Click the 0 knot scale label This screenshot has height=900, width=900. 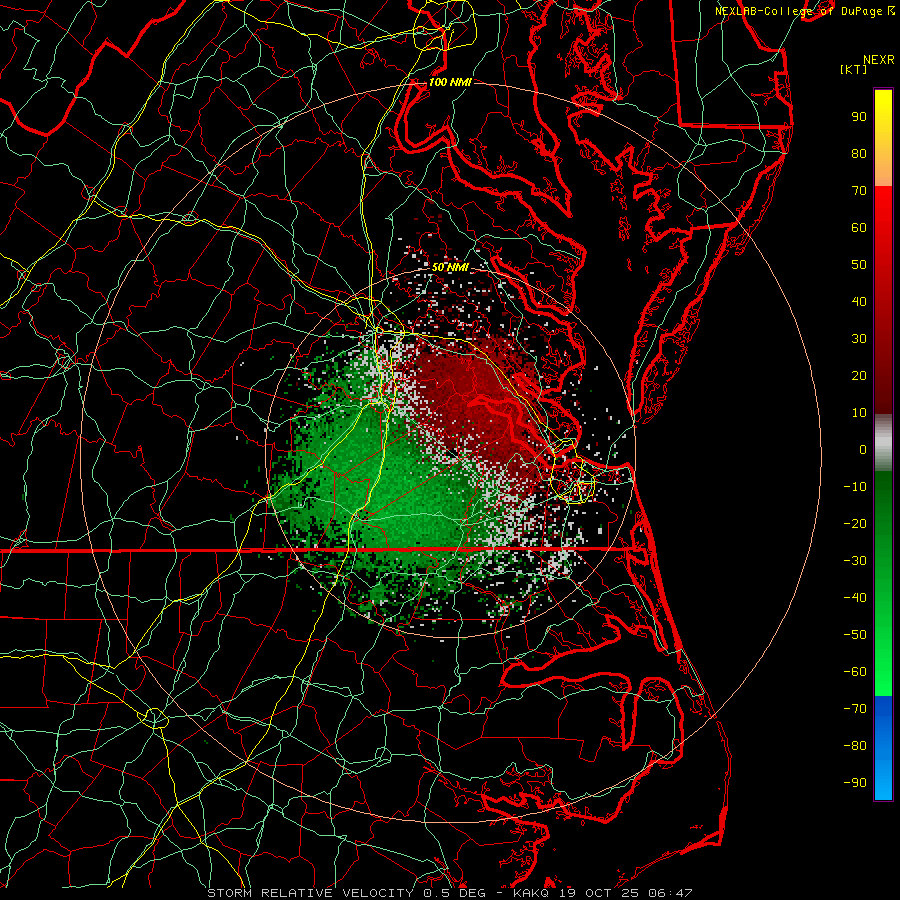[x=863, y=450]
